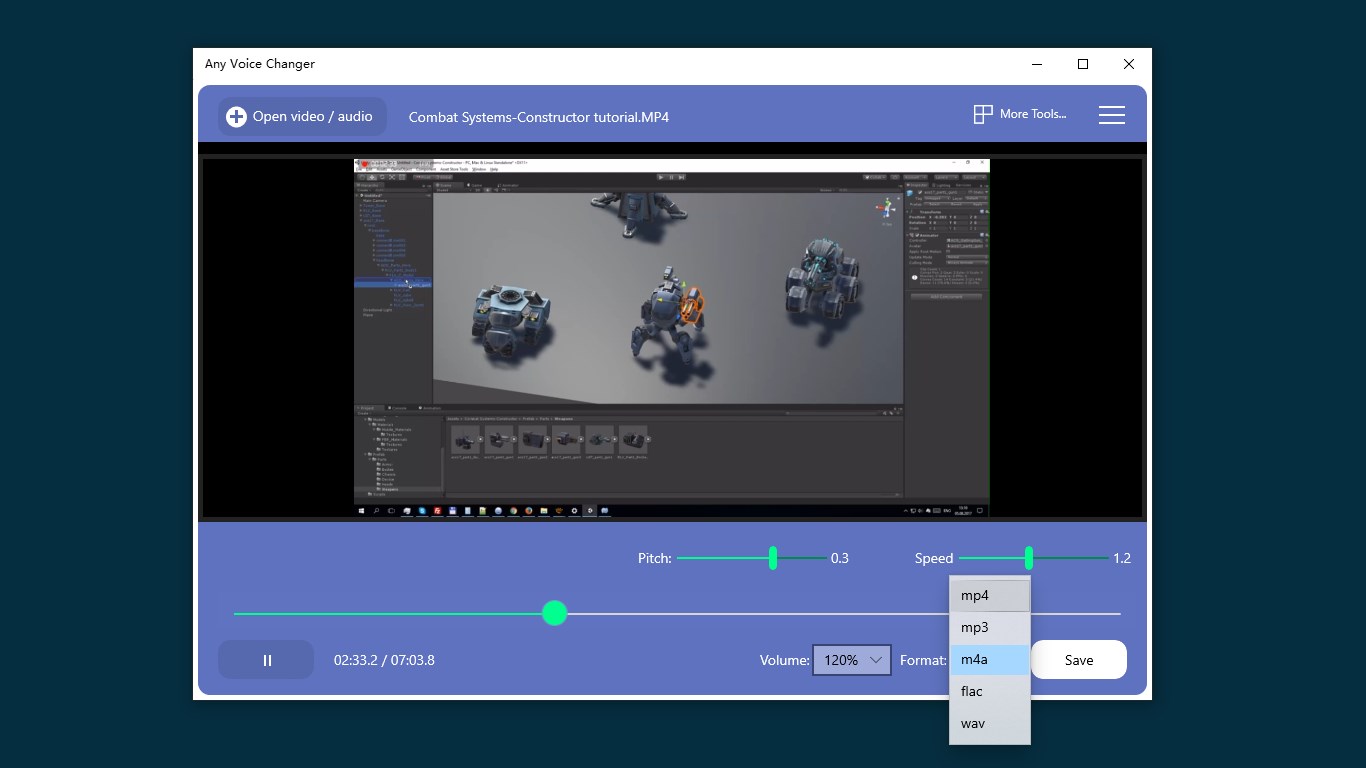
Task: Click the Save button
Action: click(1079, 660)
